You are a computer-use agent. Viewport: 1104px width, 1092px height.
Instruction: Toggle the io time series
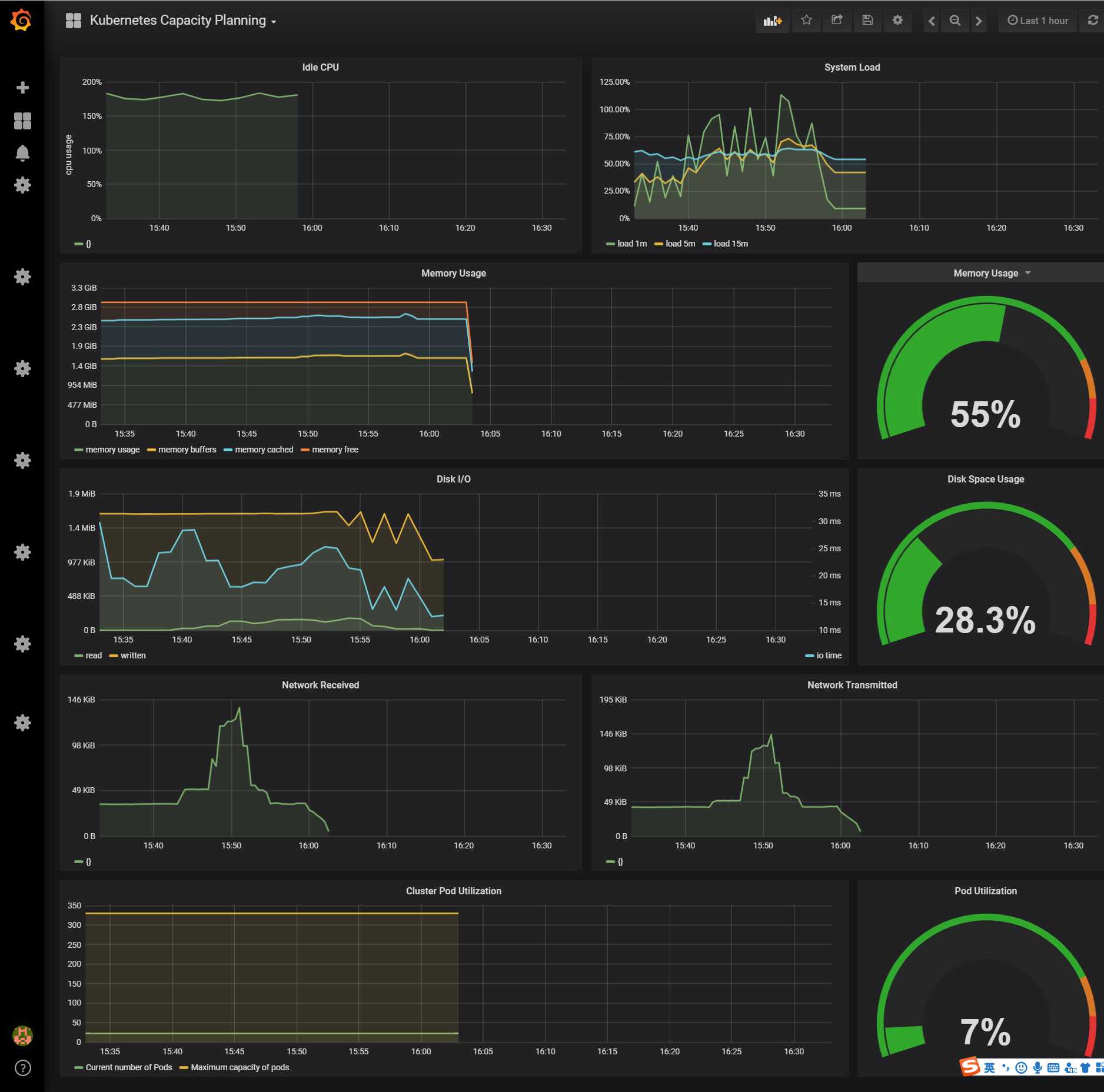(828, 655)
